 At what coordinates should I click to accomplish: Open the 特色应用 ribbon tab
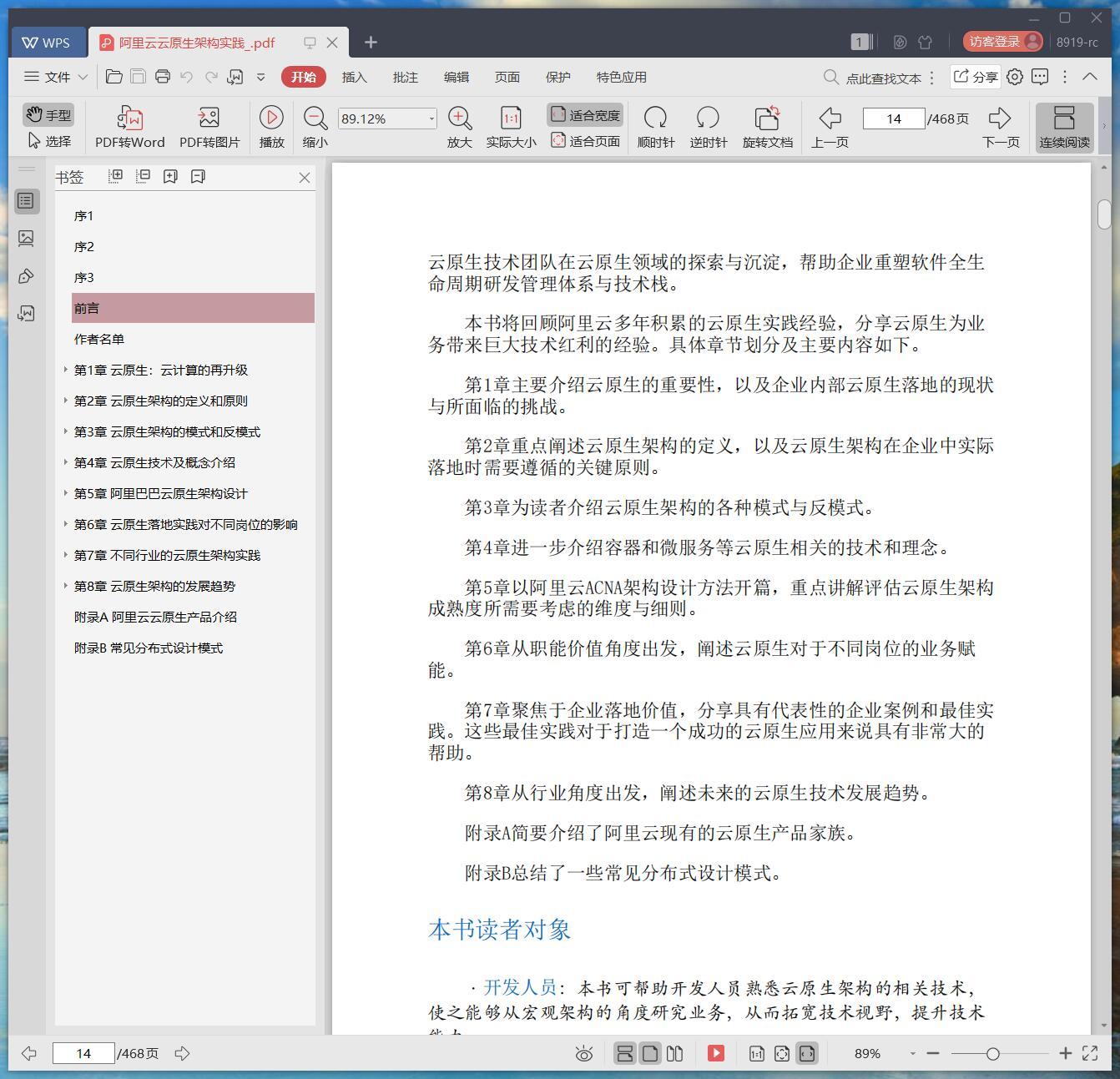point(621,77)
